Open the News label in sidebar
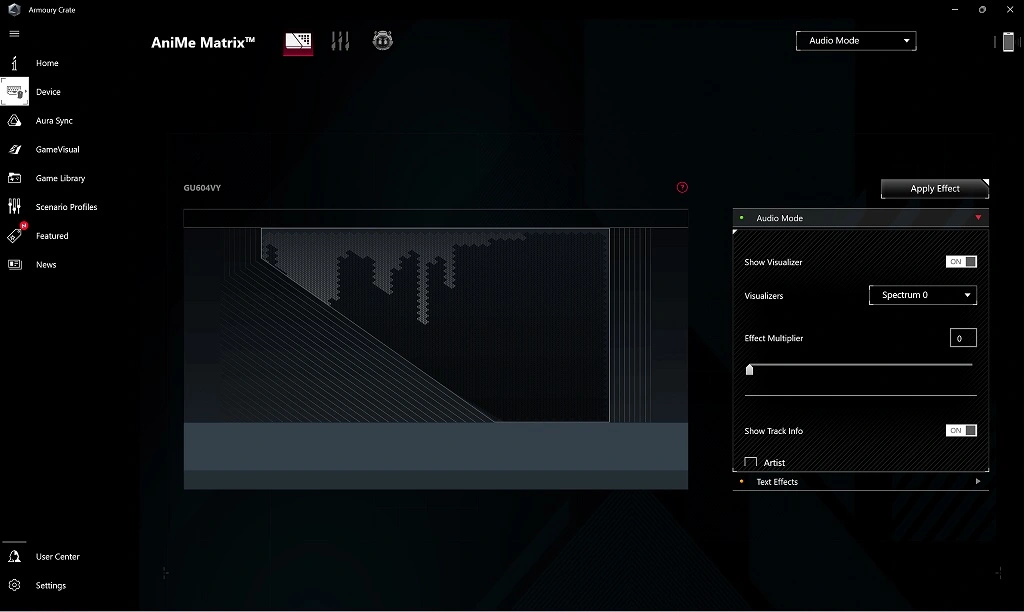1024x612 pixels. [x=46, y=265]
